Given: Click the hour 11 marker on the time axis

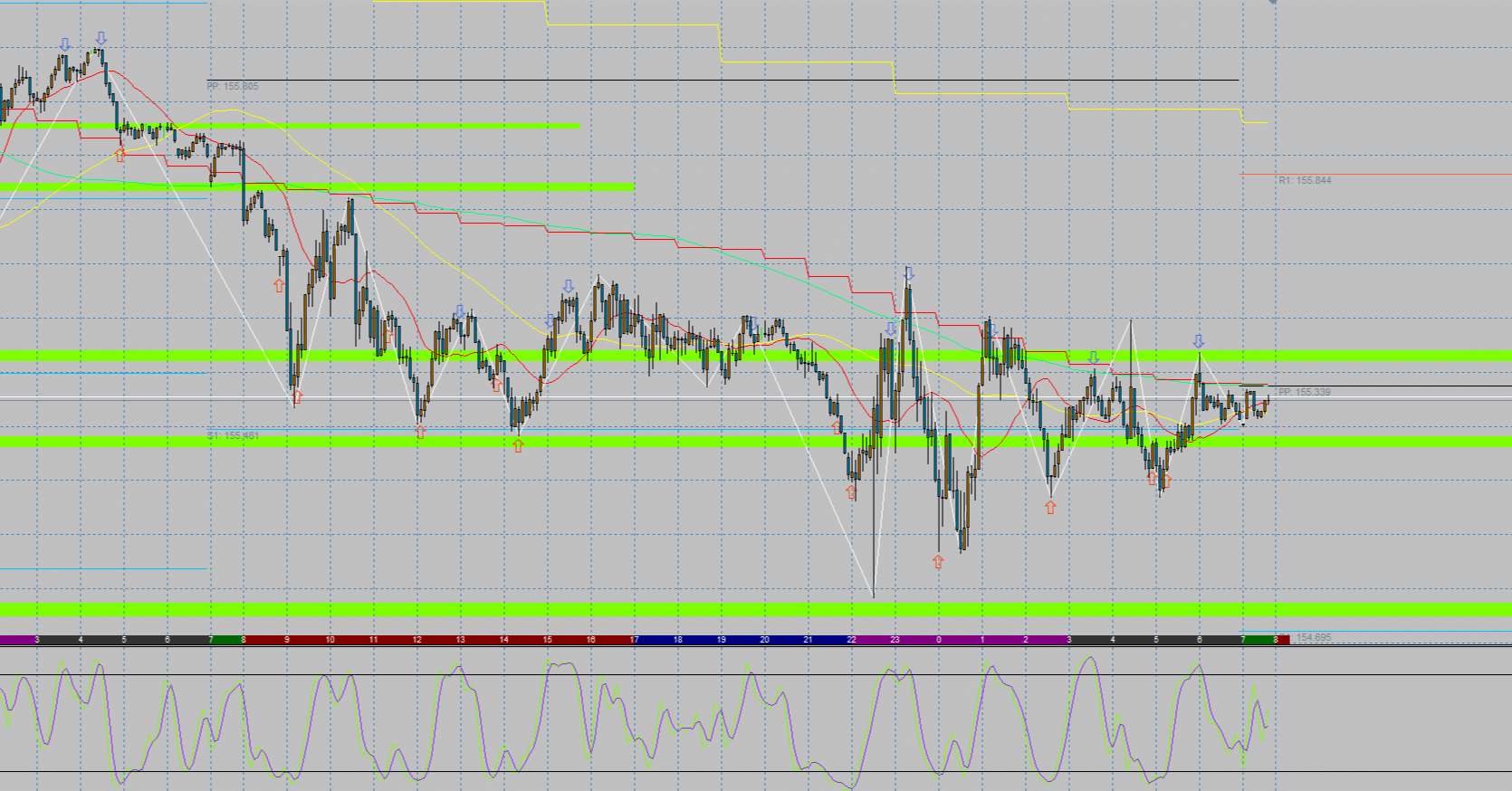Looking at the screenshot, I should [x=374, y=640].
